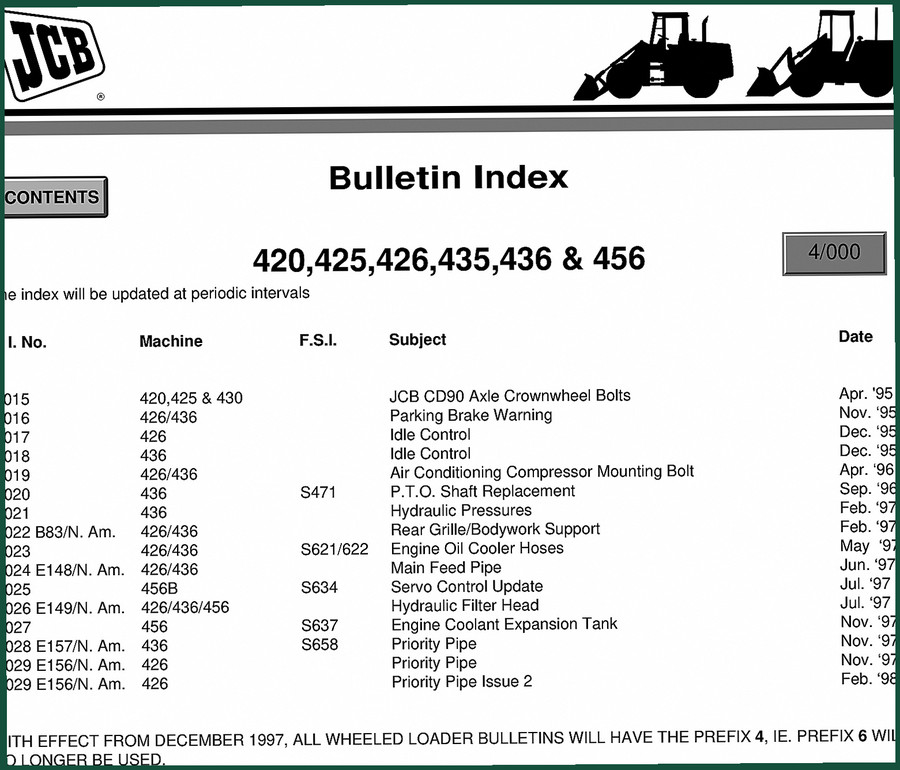Click bulletin number '028 E157/N. Am.'

(65, 646)
